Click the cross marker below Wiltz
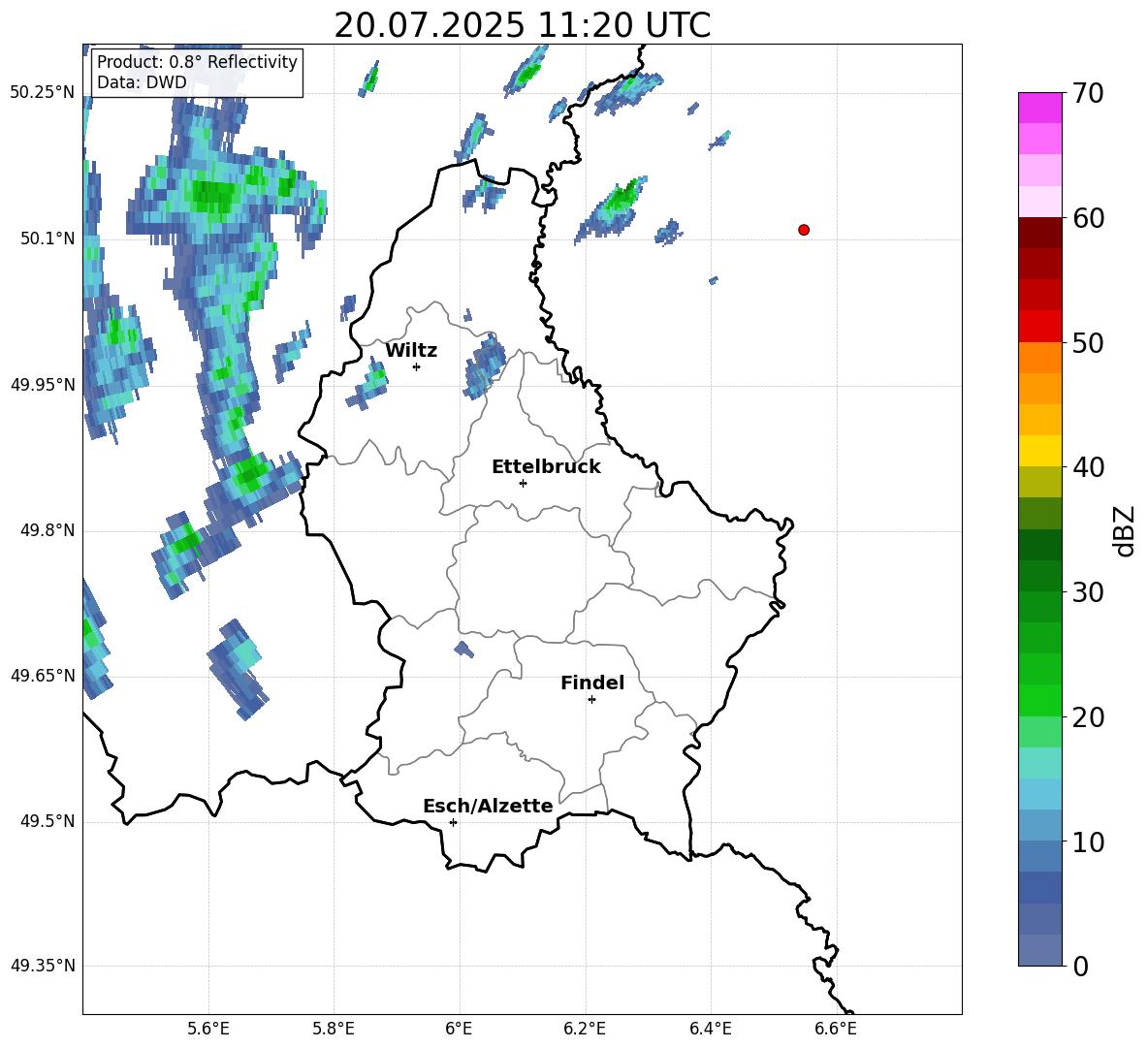 [417, 366]
